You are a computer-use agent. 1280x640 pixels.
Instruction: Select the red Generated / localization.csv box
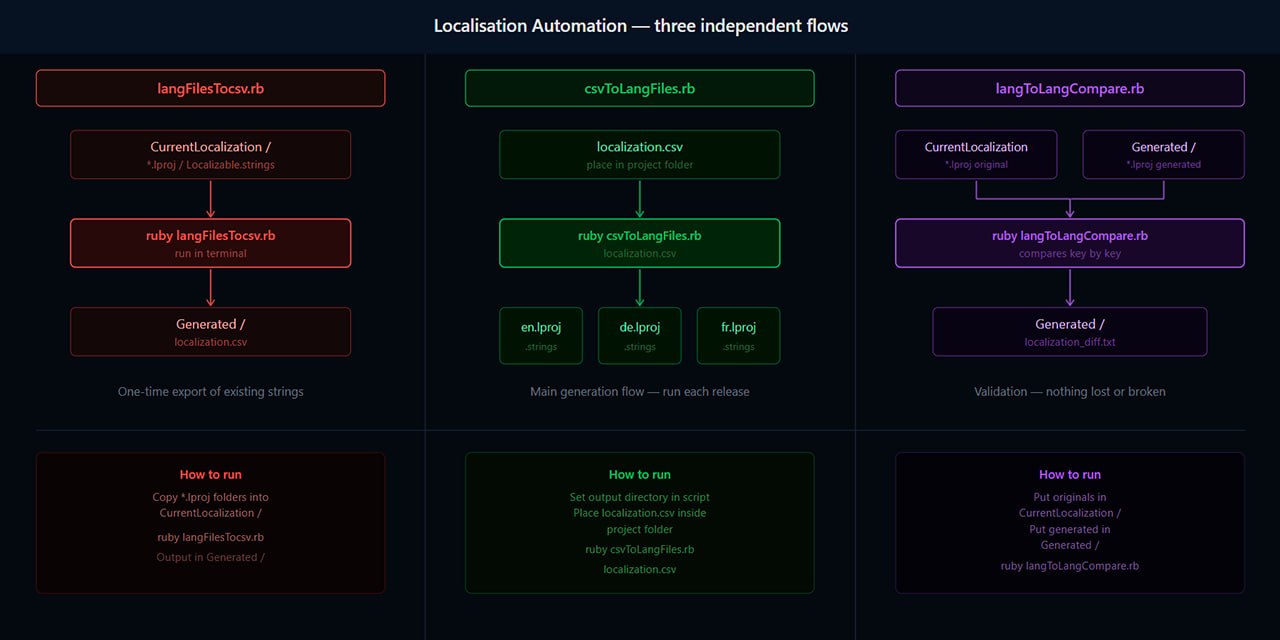point(210,332)
